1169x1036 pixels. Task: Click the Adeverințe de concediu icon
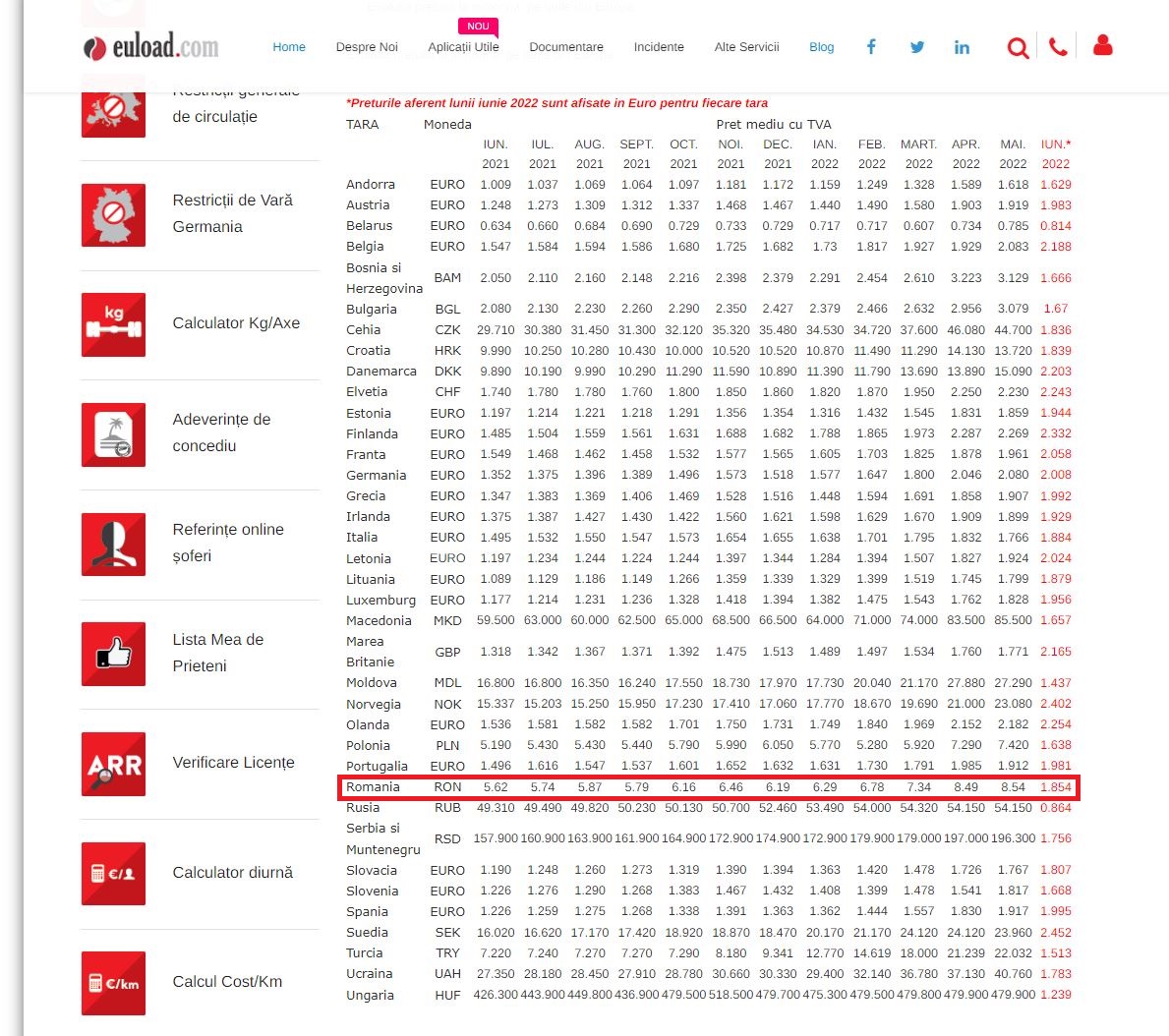[x=113, y=434]
